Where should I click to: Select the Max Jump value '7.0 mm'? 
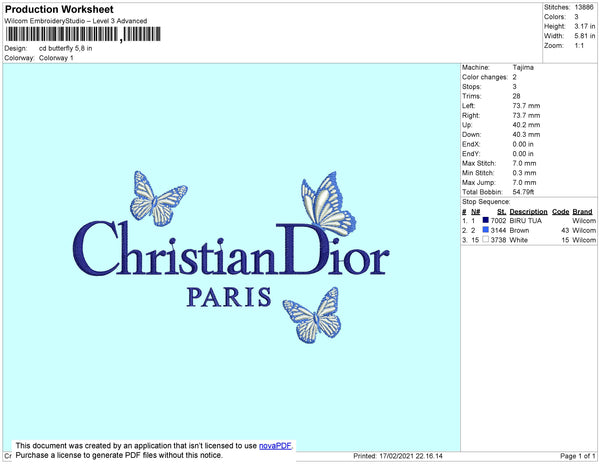click(524, 182)
